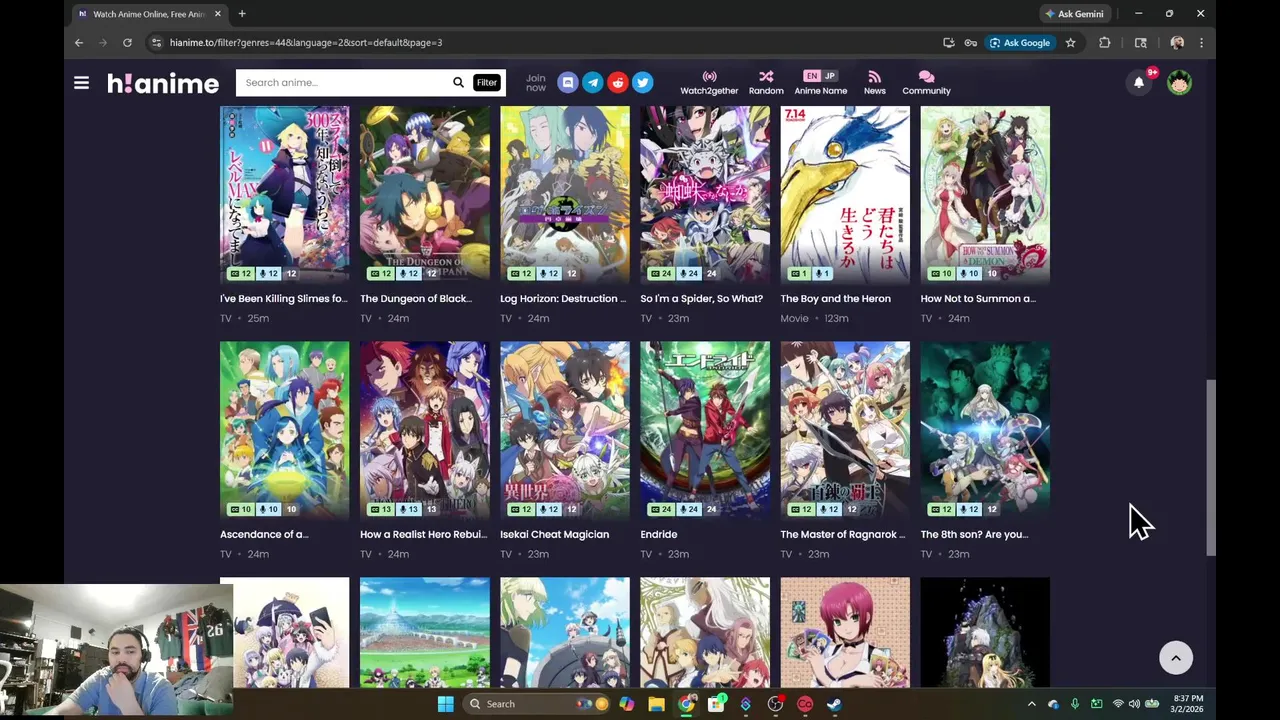Open the Telegram join link
The image size is (1280, 720).
[x=593, y=83]
